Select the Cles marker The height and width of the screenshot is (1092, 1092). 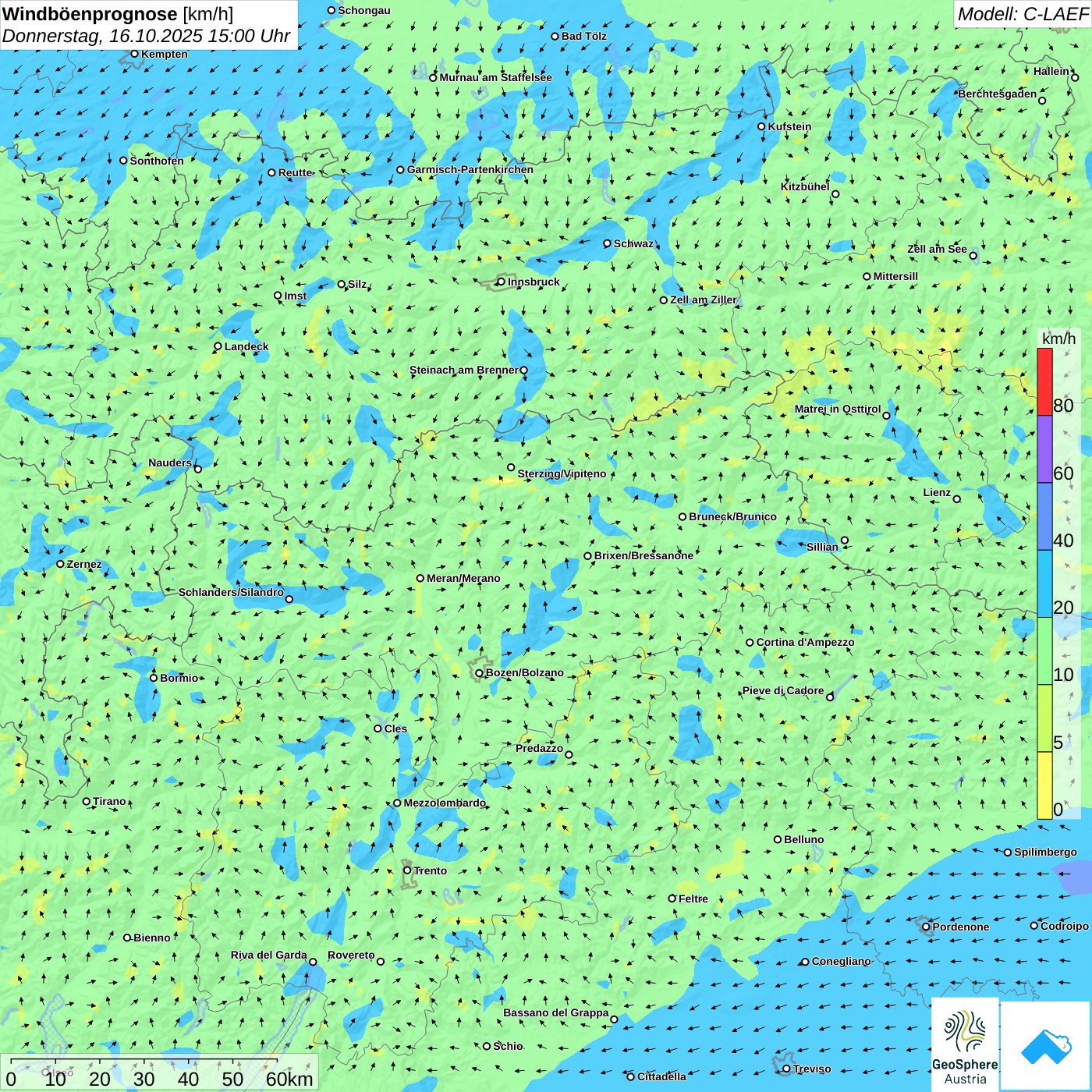coord(378,729)
